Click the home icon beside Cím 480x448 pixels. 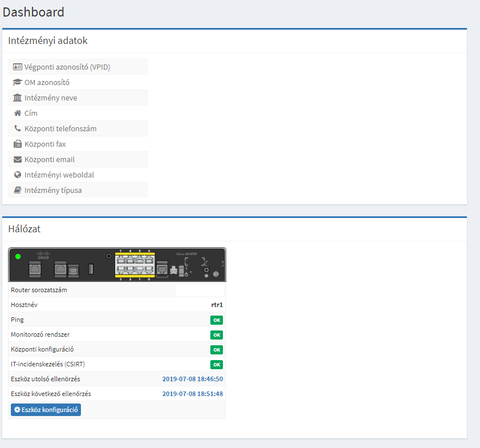click(18, 113)
